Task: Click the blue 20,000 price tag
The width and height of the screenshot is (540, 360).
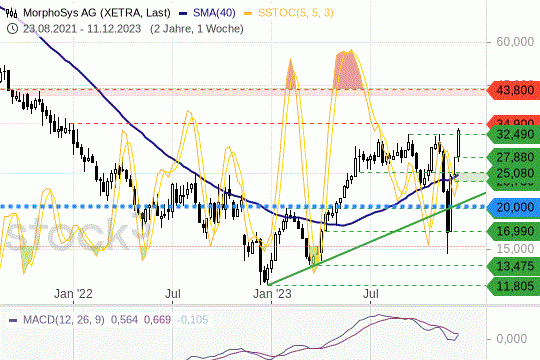Action: pos(513,207)
